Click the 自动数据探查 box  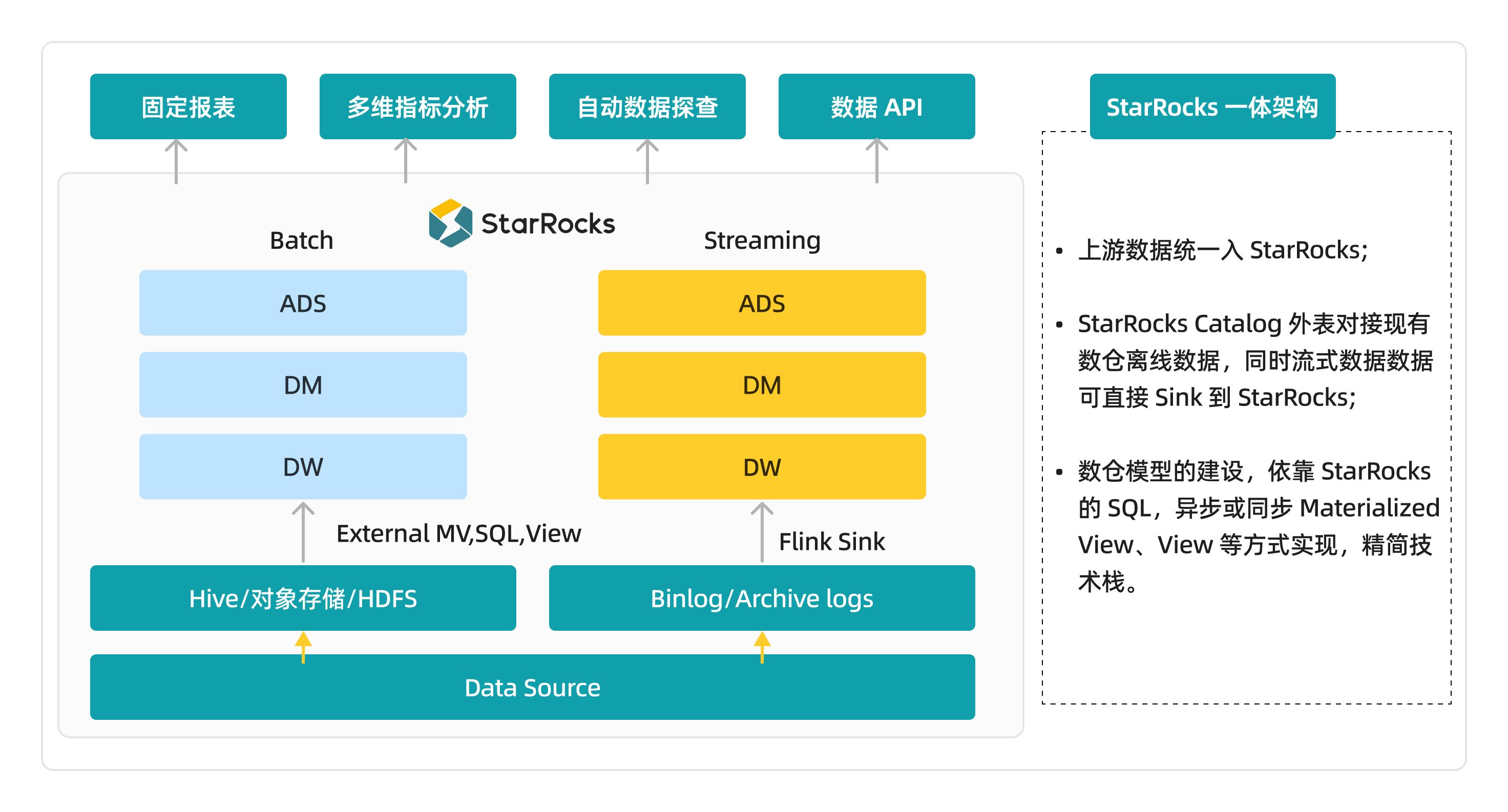point(647,106)
